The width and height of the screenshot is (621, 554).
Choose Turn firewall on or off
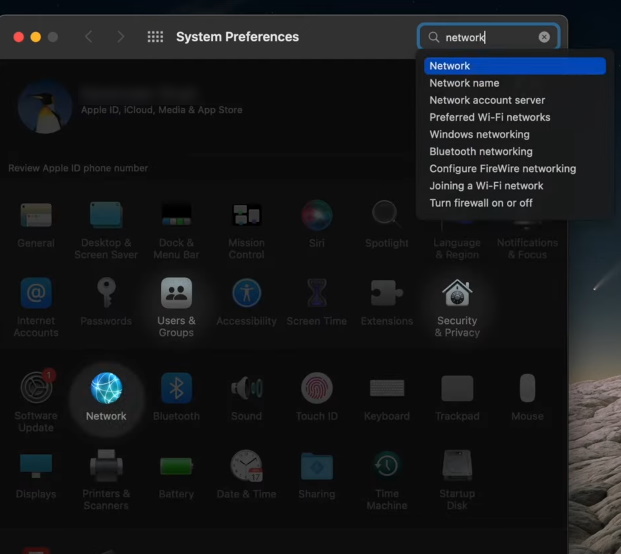coord(515,203)
